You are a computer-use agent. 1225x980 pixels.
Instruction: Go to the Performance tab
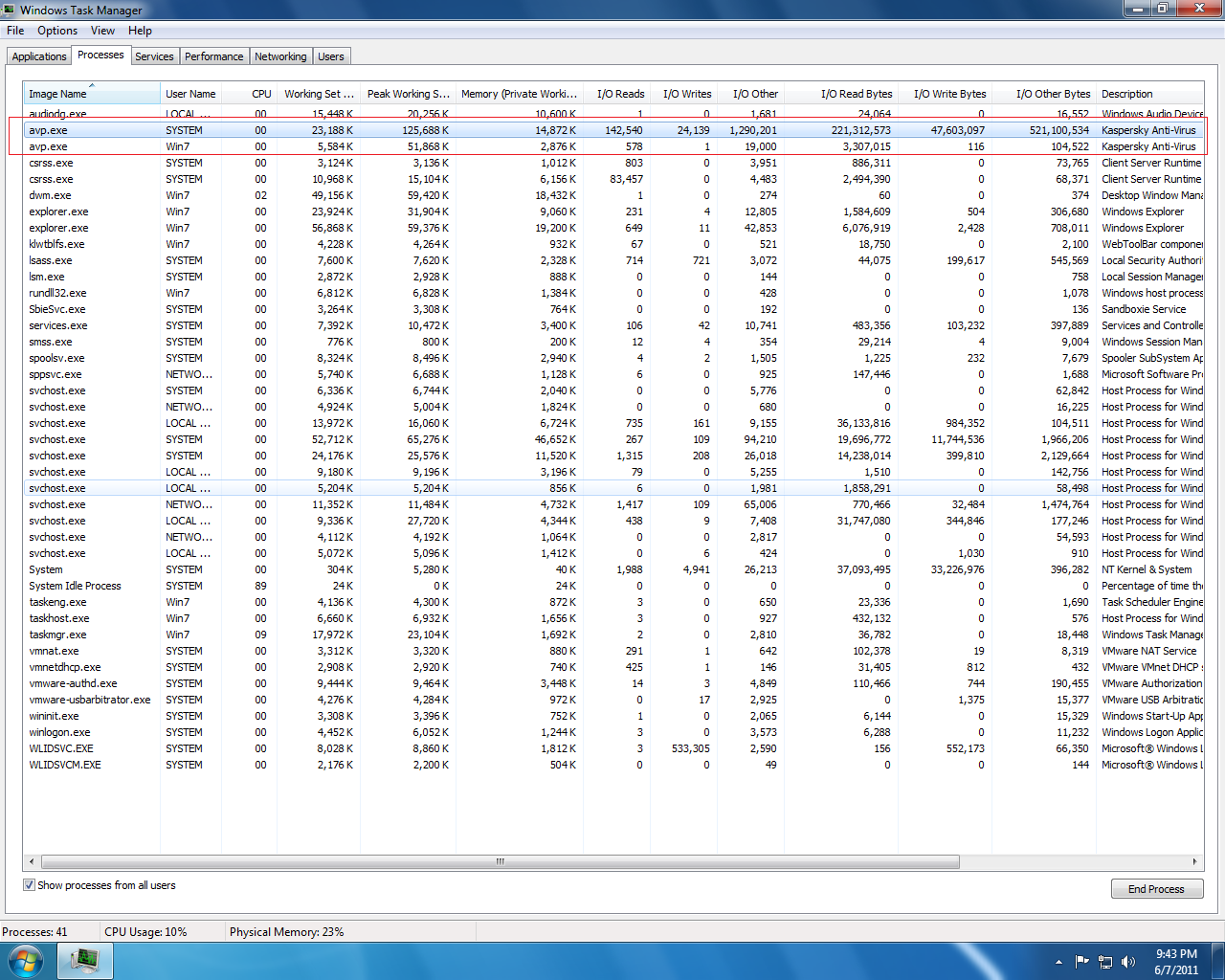[x=214, y=56]
